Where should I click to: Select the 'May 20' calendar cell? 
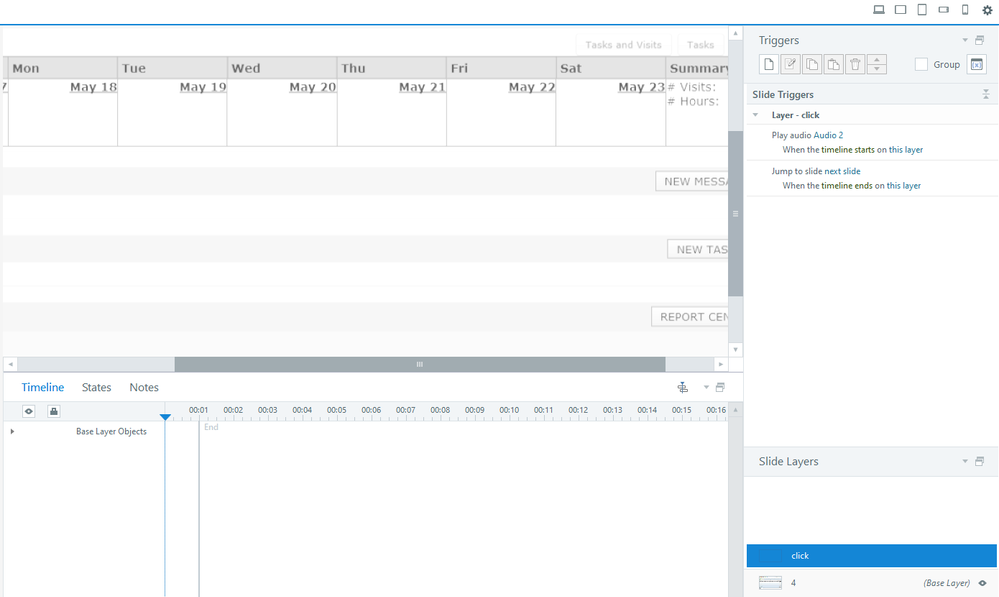tap(282, 113)
